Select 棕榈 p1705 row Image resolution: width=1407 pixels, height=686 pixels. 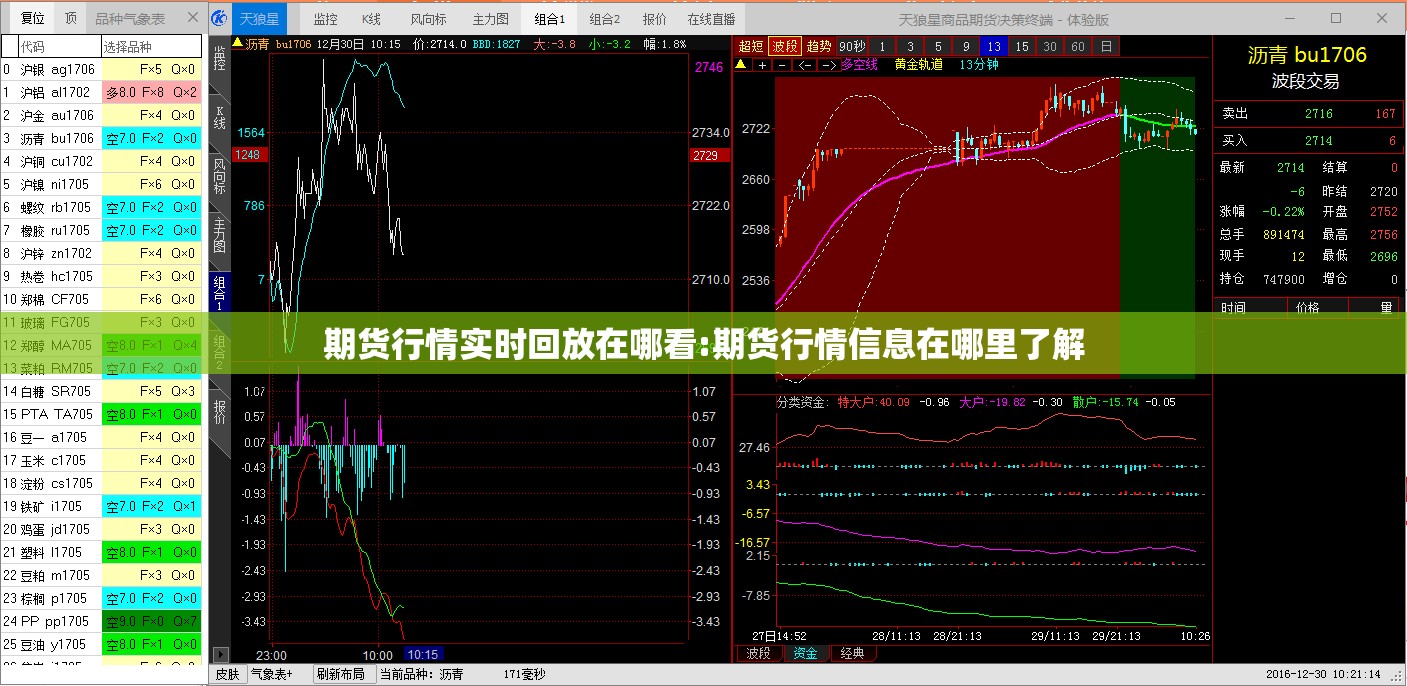click(x=101, y=598)
